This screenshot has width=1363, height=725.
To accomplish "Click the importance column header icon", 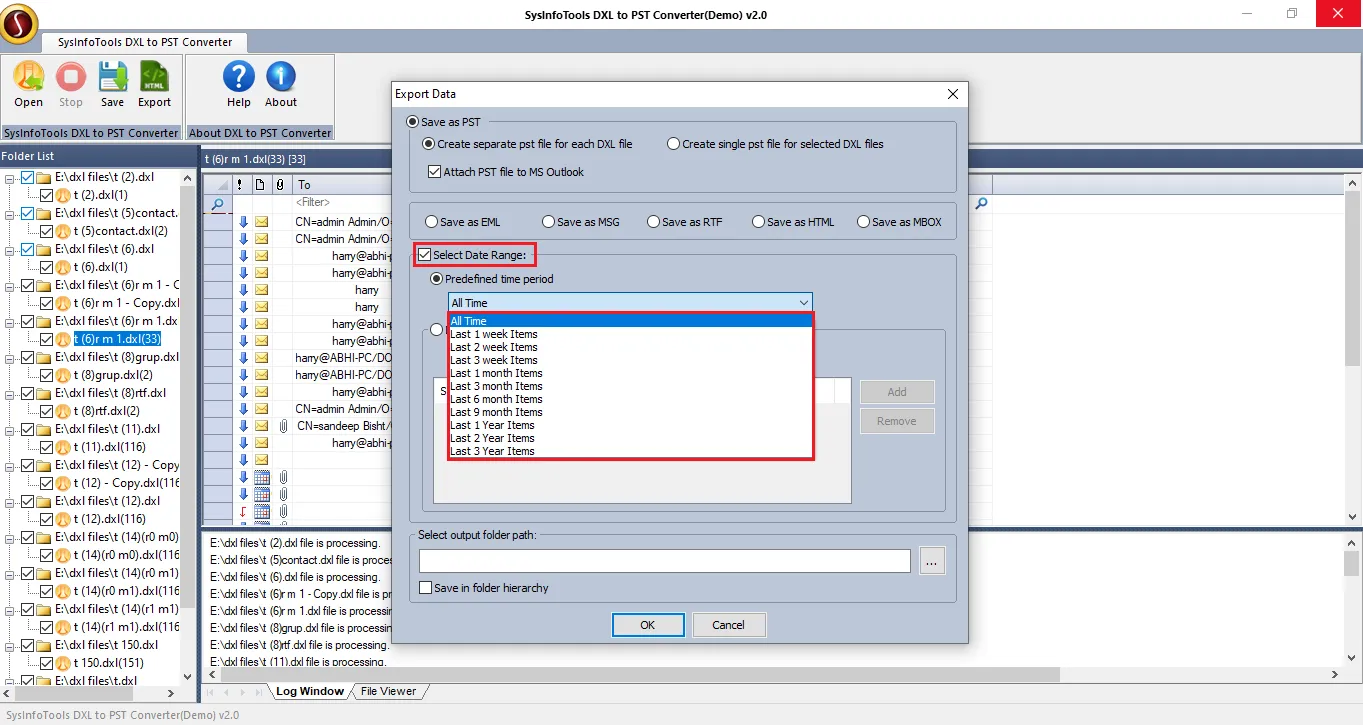I will coord(240,185).
